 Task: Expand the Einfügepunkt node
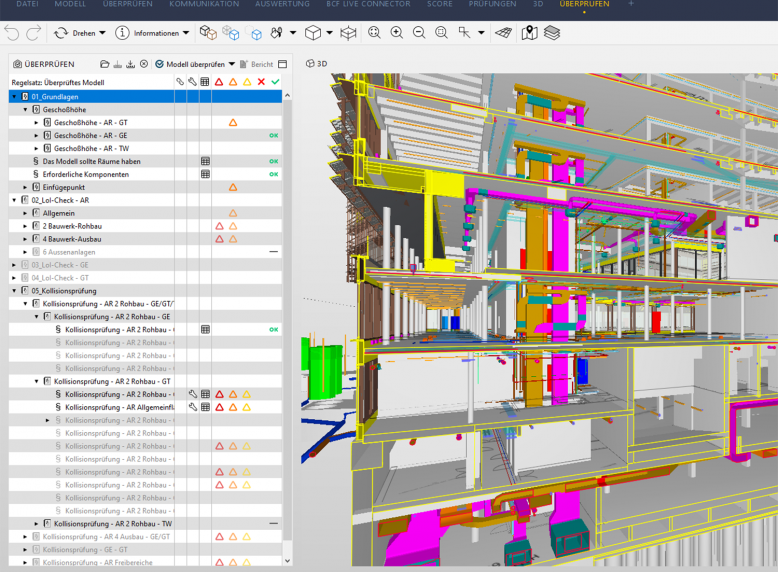25,187
